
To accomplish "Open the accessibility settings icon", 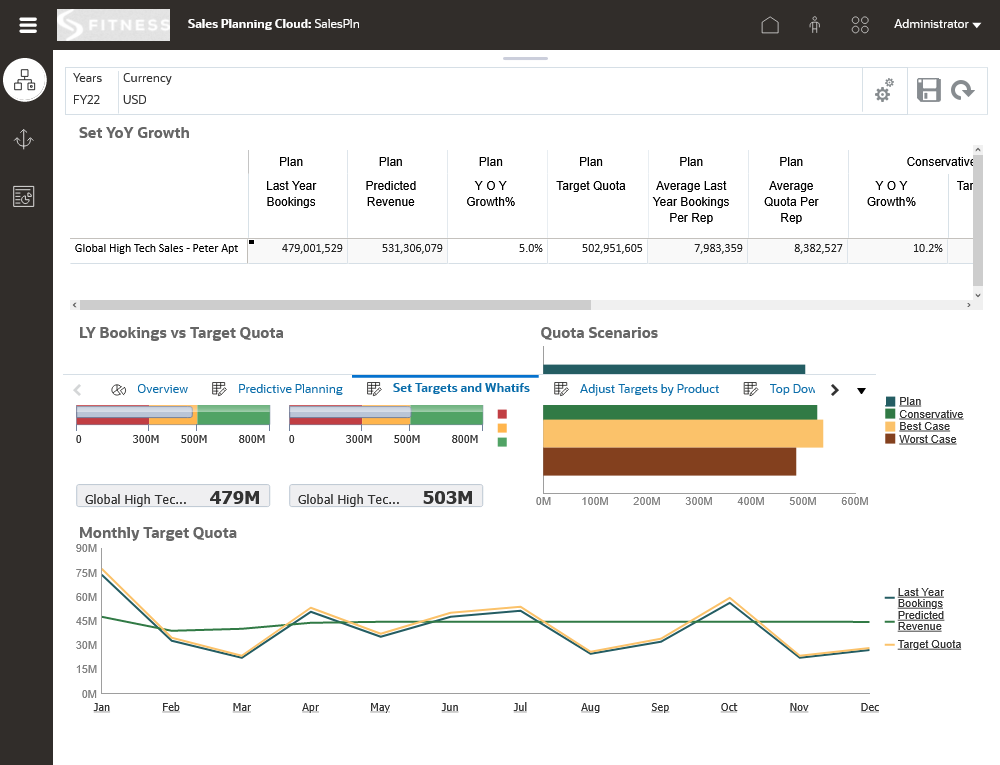I will tap(815, 25).
